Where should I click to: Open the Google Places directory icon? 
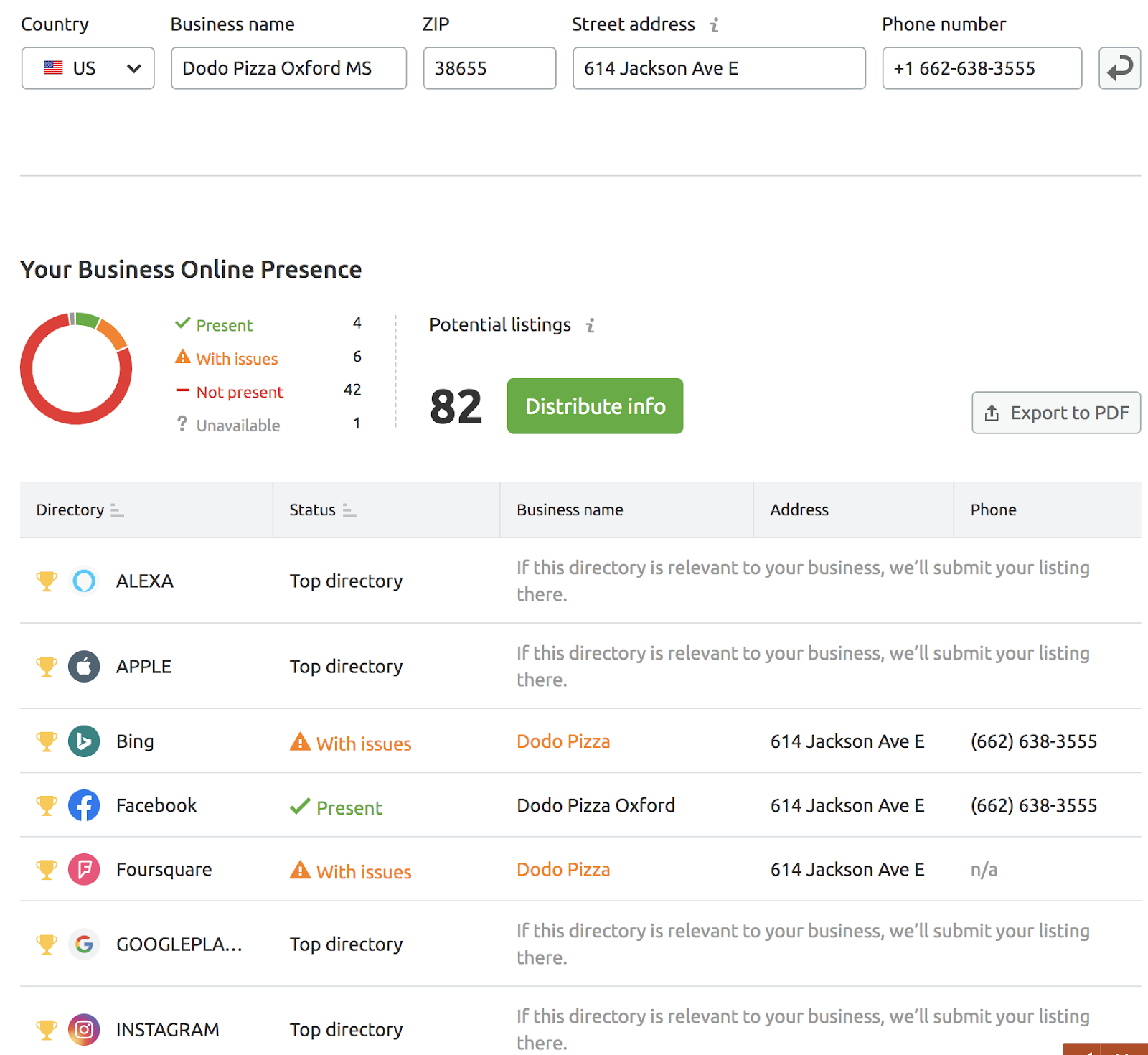point(84,944)
